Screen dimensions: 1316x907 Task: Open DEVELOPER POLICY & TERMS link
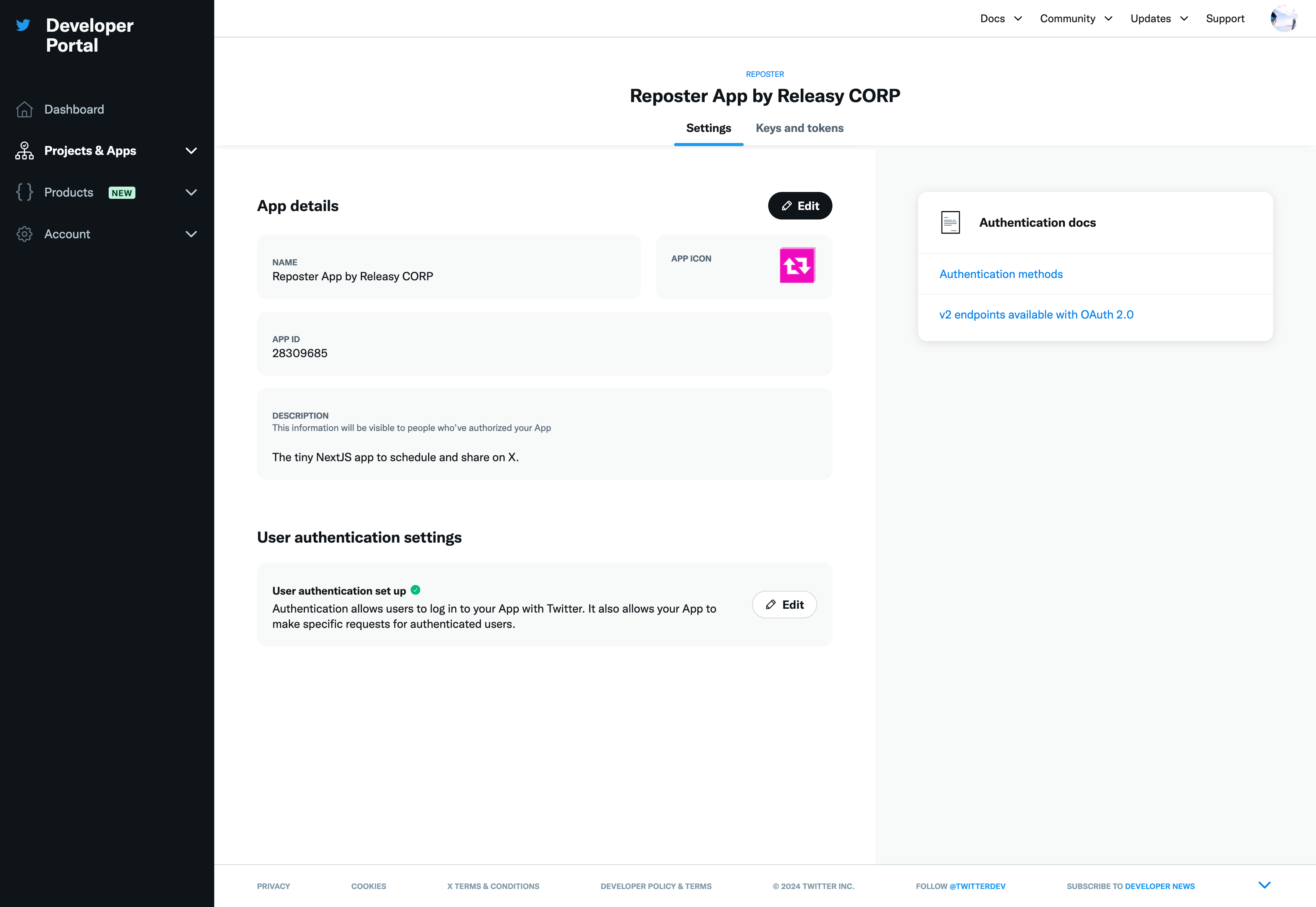tap(656, 886)
